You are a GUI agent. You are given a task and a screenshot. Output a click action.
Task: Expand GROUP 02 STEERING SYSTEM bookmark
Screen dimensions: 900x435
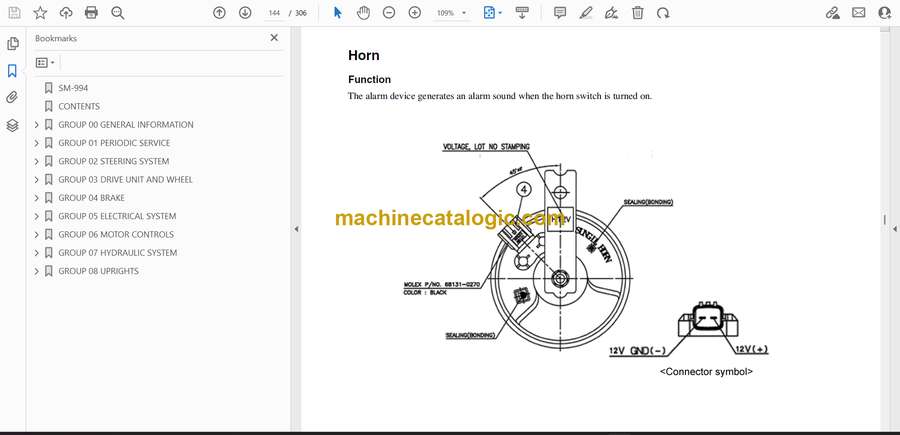click(37, 161)
